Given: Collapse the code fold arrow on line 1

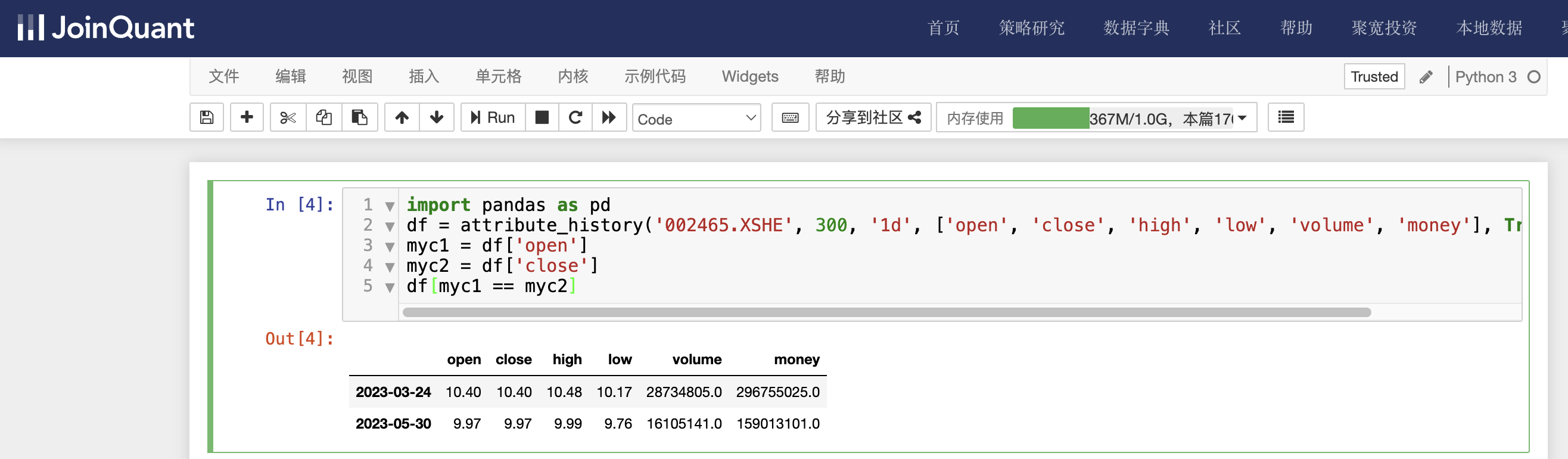Looking at the screenshot, I should (390, 206).
